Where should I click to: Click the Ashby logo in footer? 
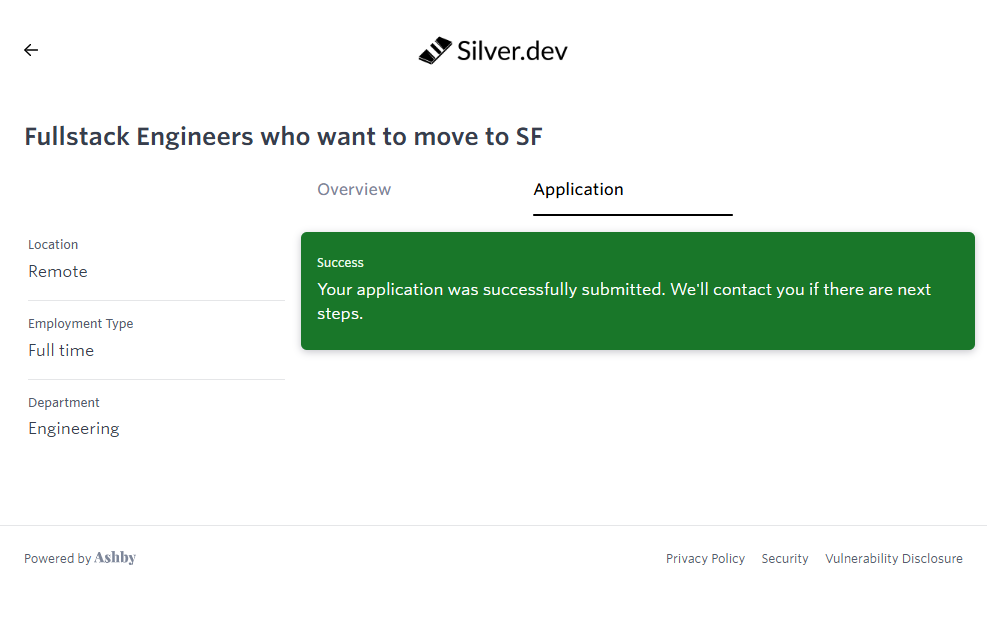115,558
